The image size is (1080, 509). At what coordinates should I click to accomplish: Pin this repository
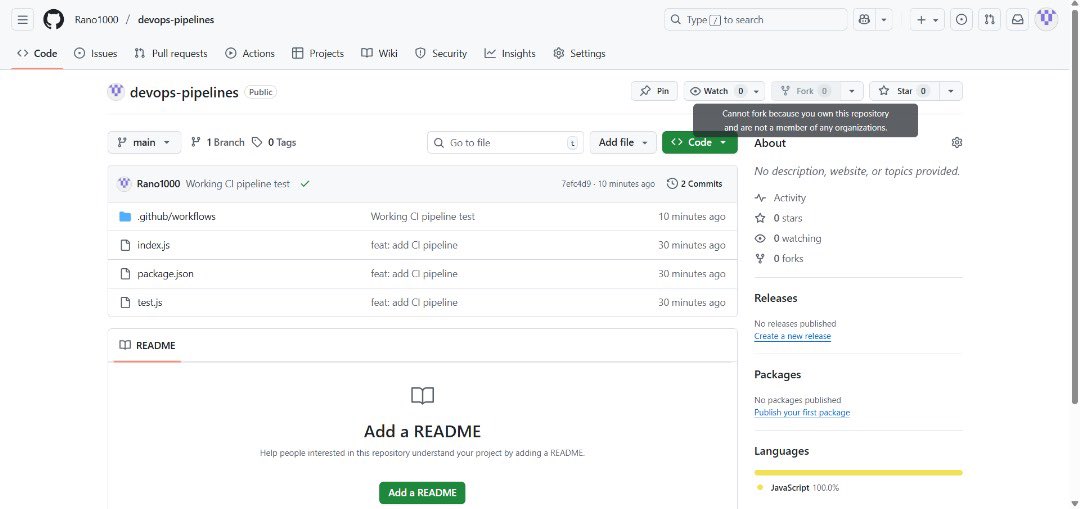pos(654,91)
